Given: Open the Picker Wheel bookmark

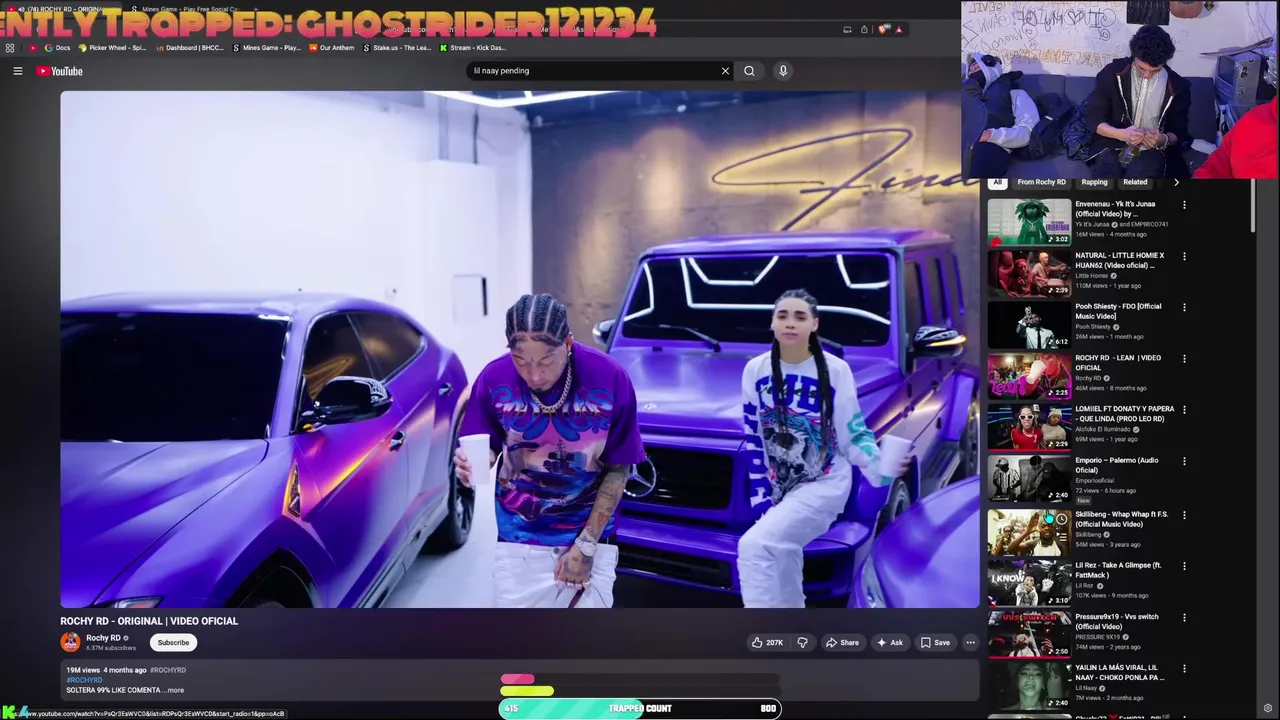Looking at the screenshot, I should coord(113,47).
